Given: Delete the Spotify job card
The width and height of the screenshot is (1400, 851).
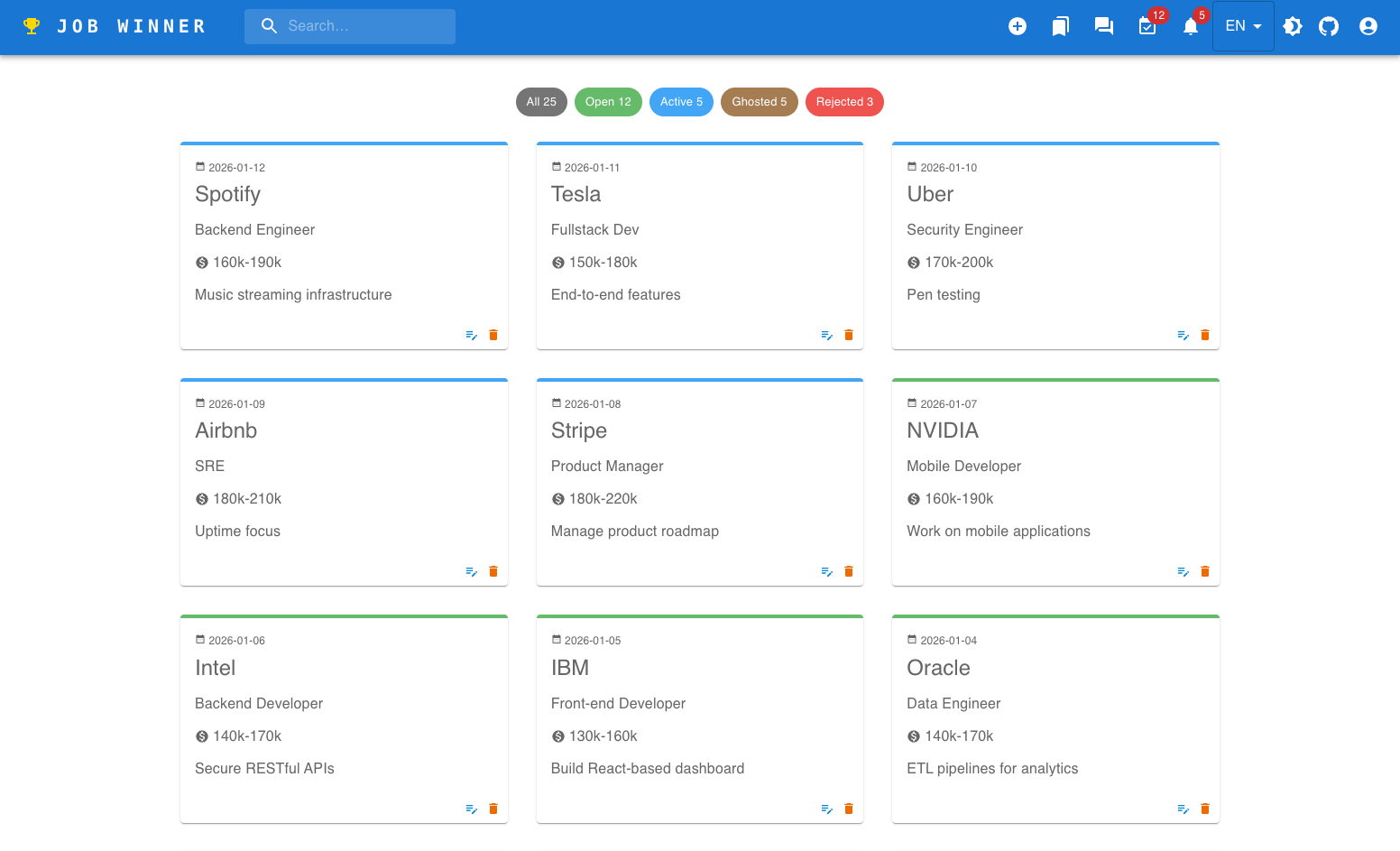Looking at the screenshot, I should [493, 335].
